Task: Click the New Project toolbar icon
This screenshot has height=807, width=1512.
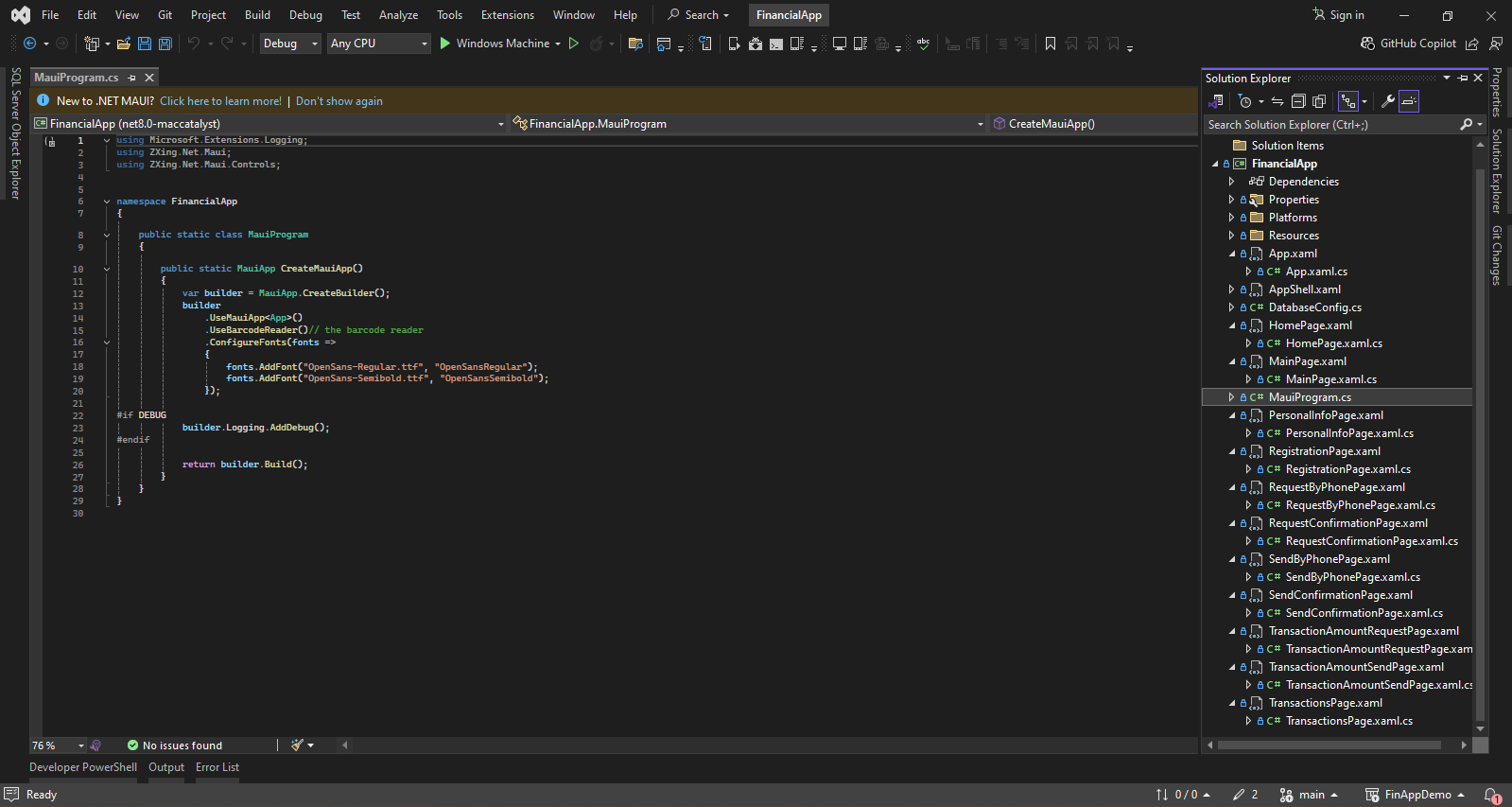Action: coord(92,44)
